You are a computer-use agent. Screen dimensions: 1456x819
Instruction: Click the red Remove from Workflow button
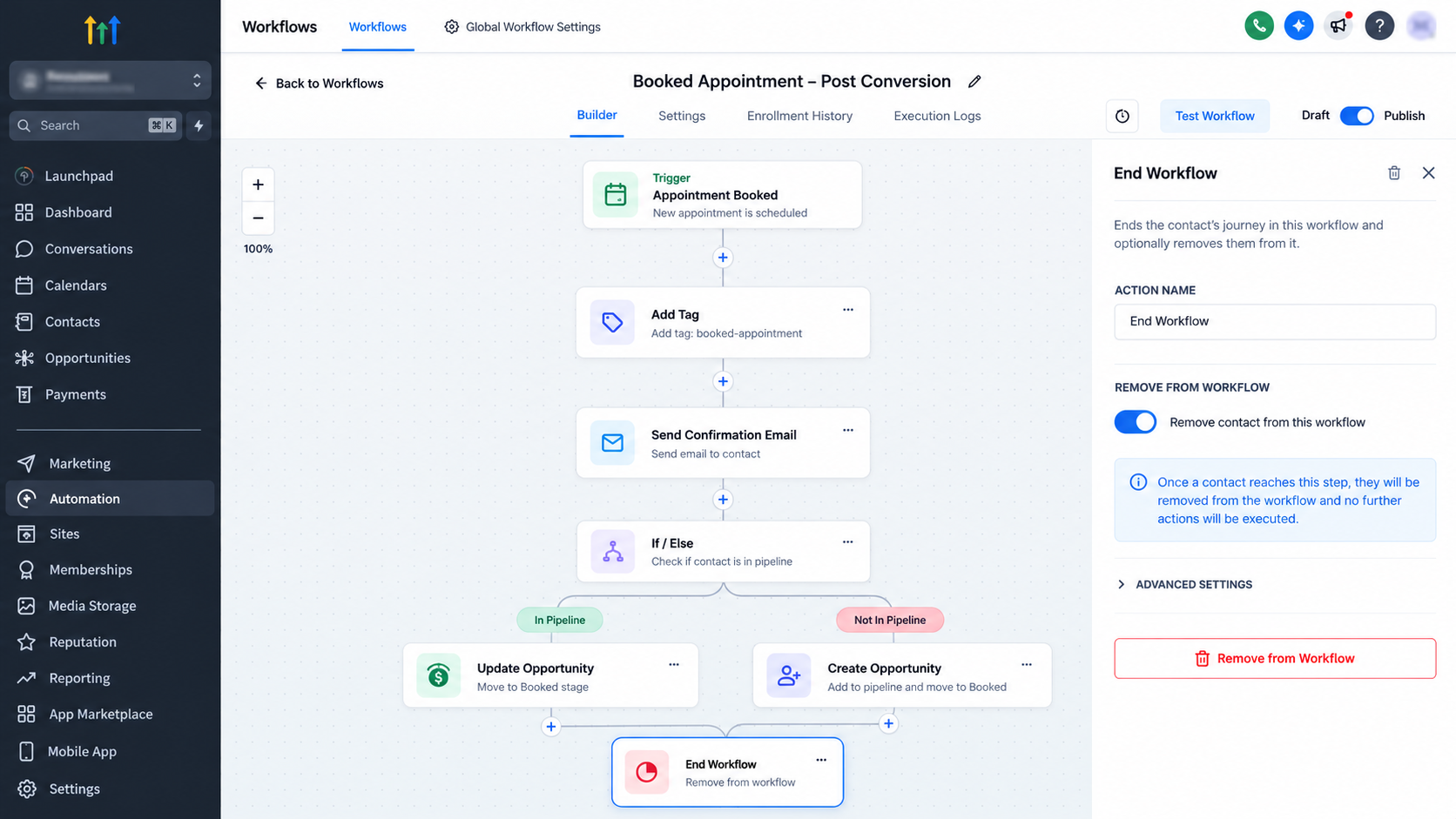(x=1275, y=659)
